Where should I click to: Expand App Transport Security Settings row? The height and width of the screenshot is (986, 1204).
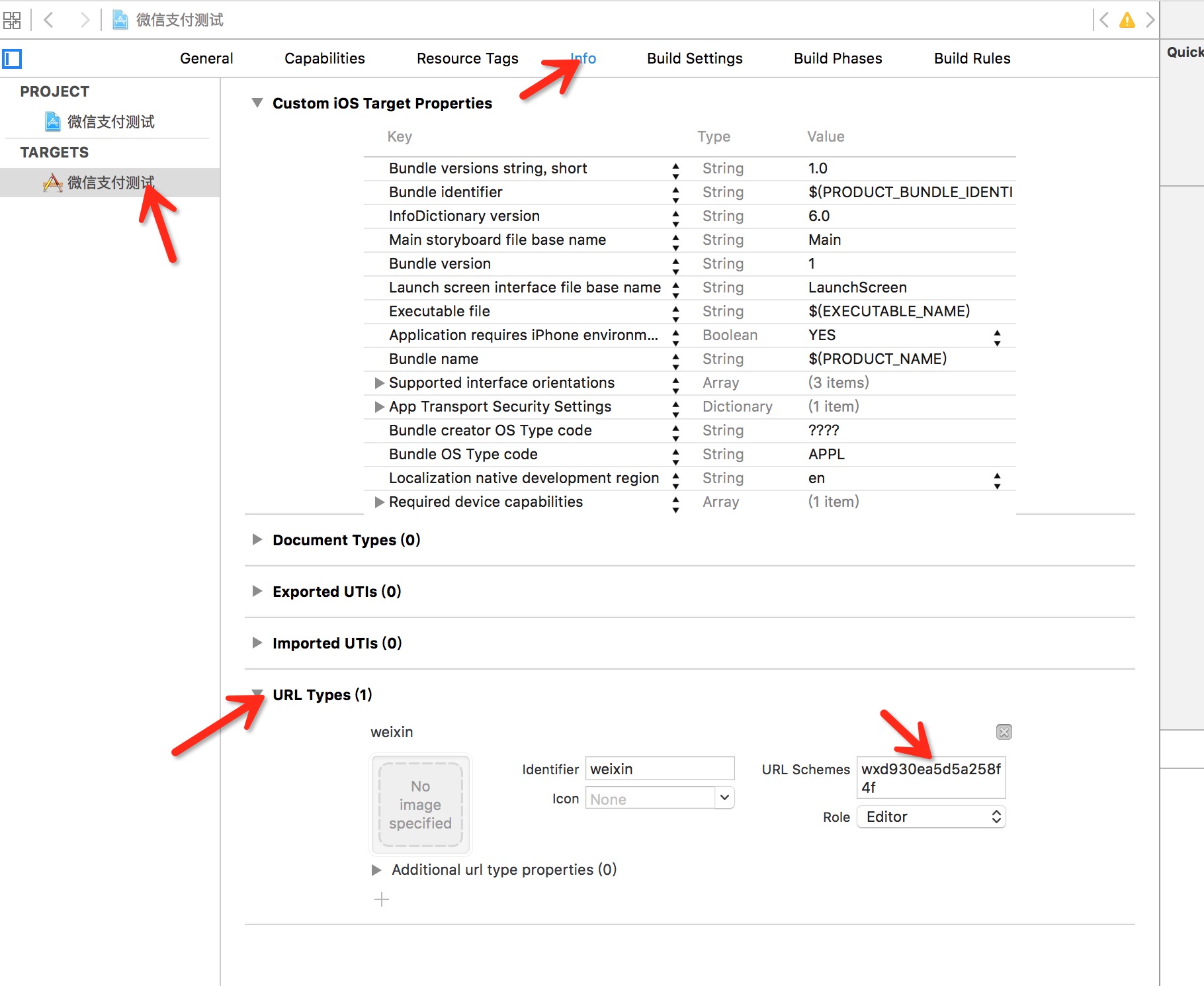click(379, 406)
